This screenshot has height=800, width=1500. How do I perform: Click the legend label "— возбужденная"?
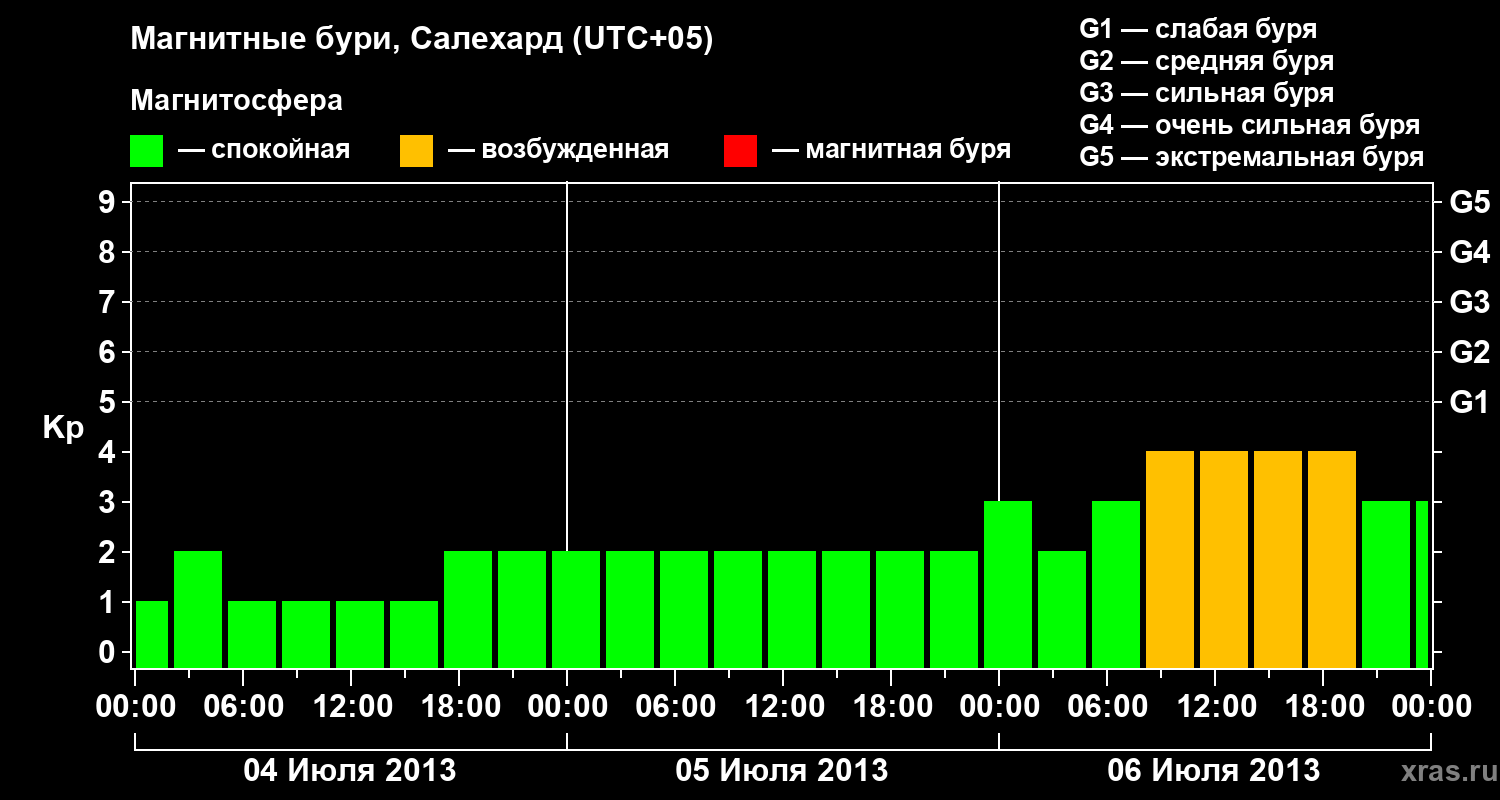click(558, 150)
